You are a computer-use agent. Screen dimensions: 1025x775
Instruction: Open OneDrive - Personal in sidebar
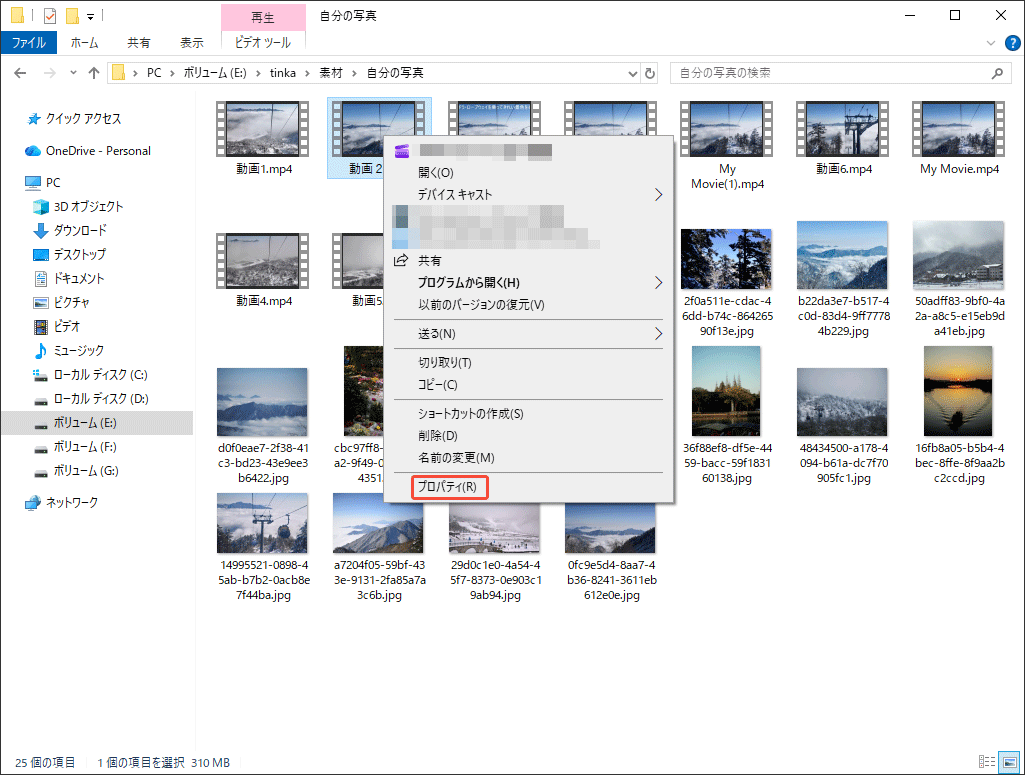coord(88,150)
